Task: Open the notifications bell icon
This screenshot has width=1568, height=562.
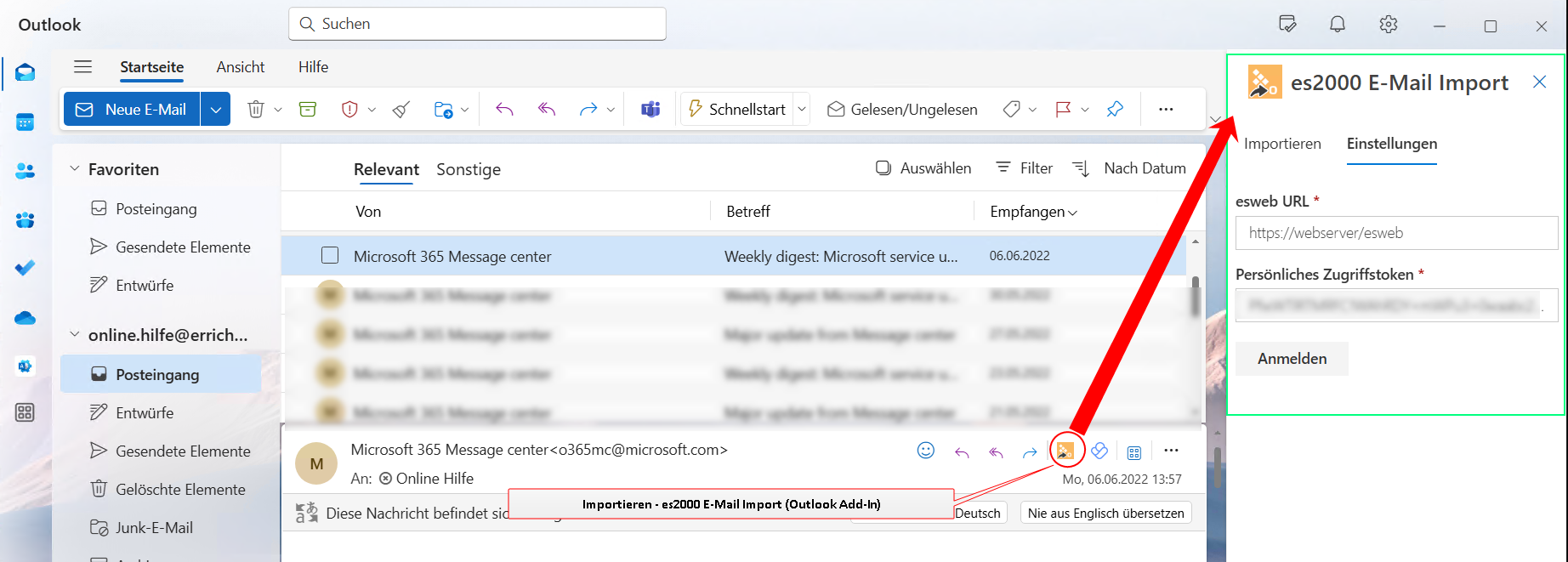Action: (x=1338, y=25)
